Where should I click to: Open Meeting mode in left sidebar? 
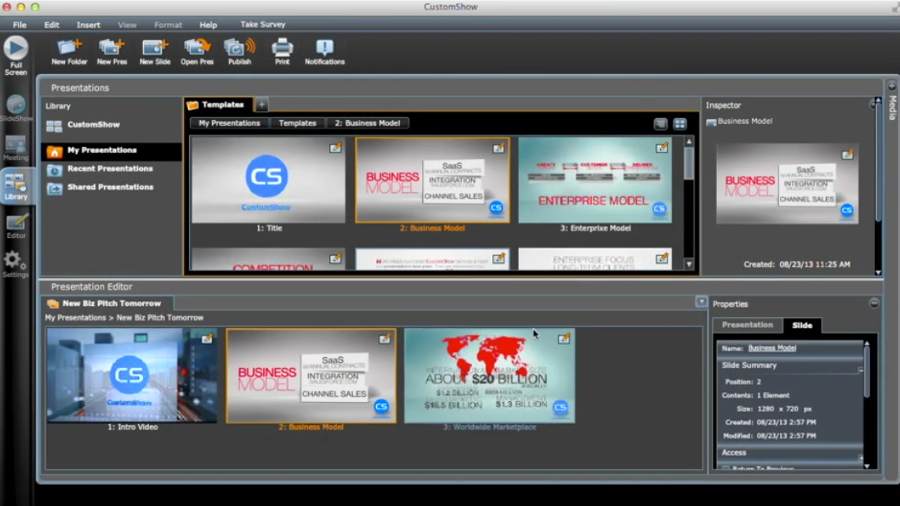click(15, 148)
